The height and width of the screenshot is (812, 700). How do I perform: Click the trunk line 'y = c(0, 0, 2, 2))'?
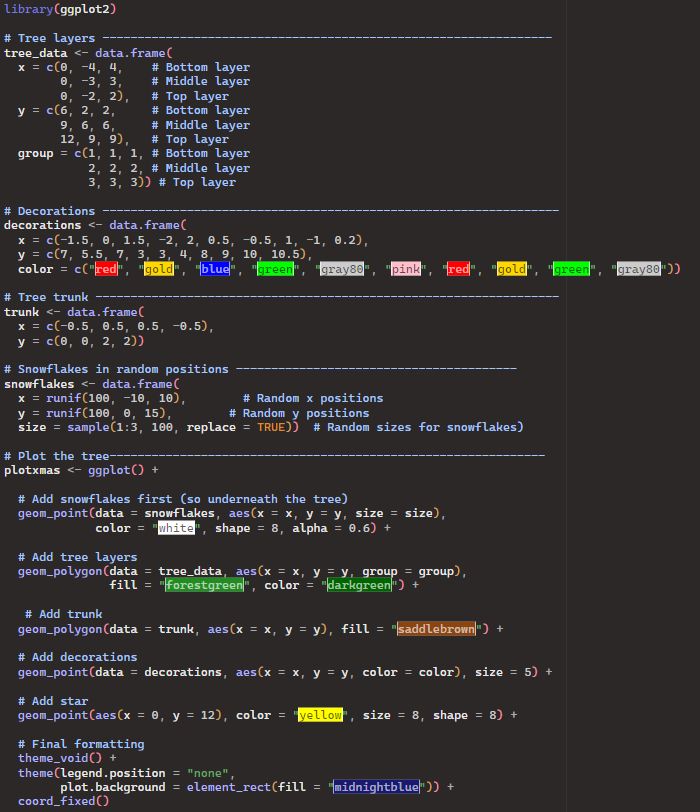pos(81,341)
